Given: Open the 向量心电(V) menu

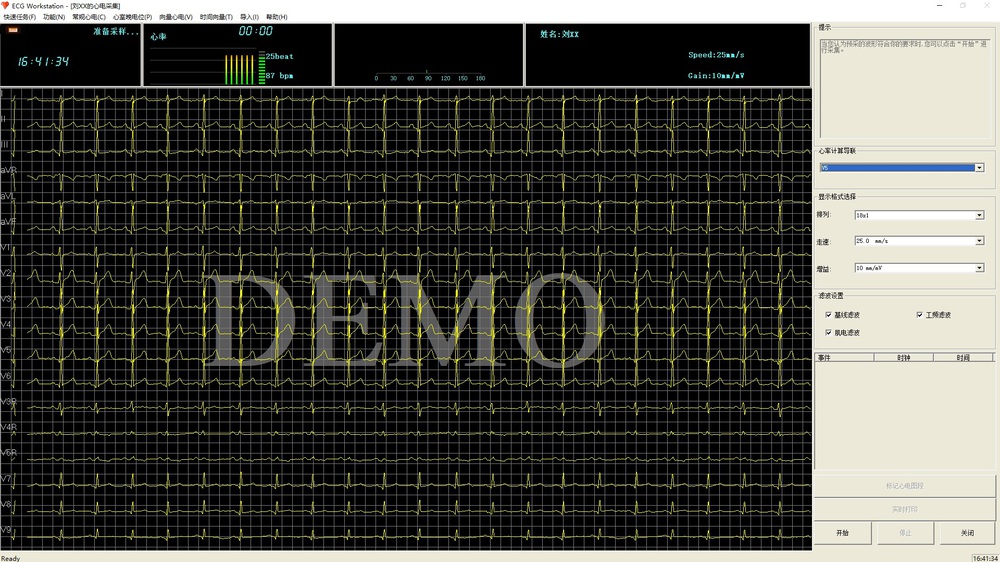Looking at the screenshot, I should coord(176,17).
